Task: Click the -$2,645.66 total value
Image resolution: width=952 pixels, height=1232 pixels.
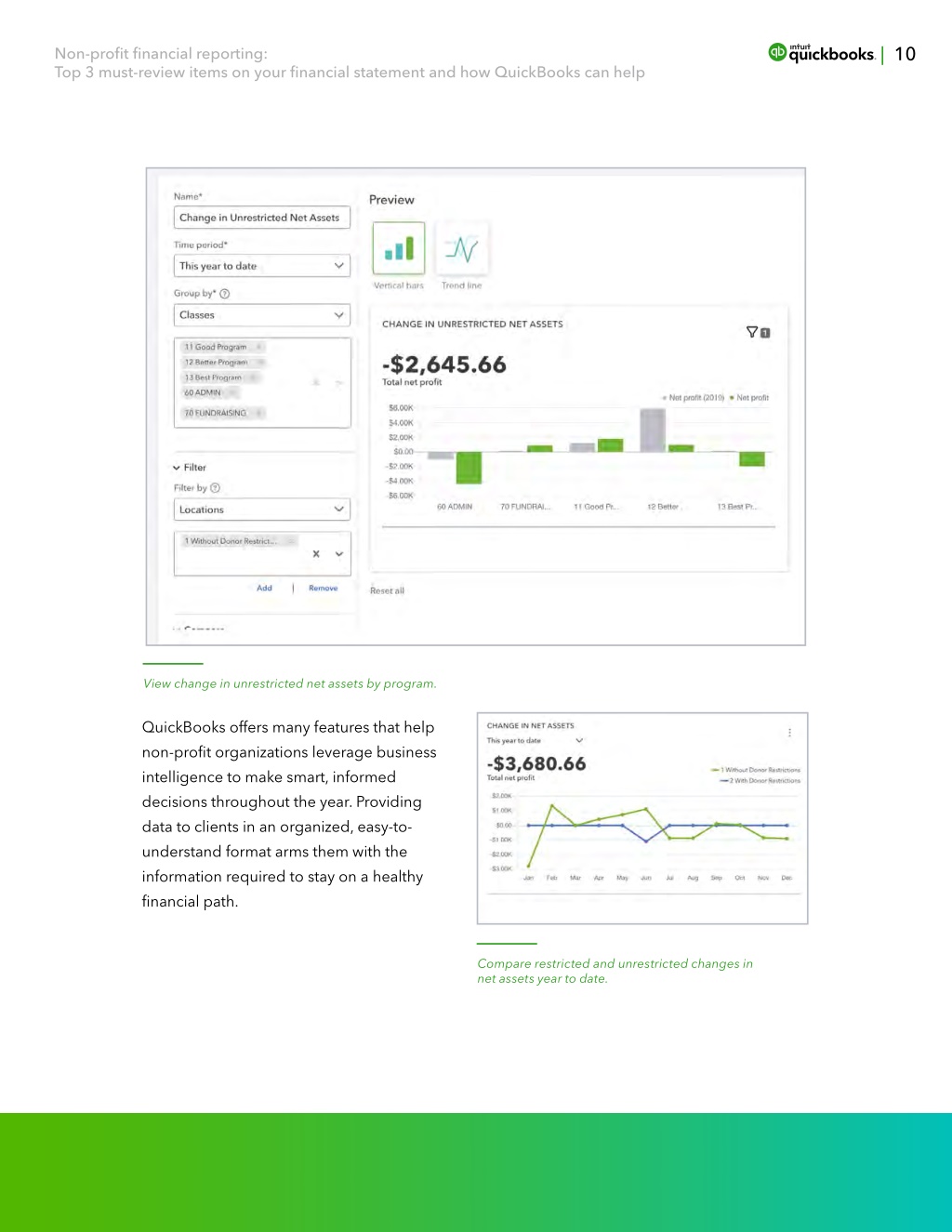Action: (x=444, y=364)
